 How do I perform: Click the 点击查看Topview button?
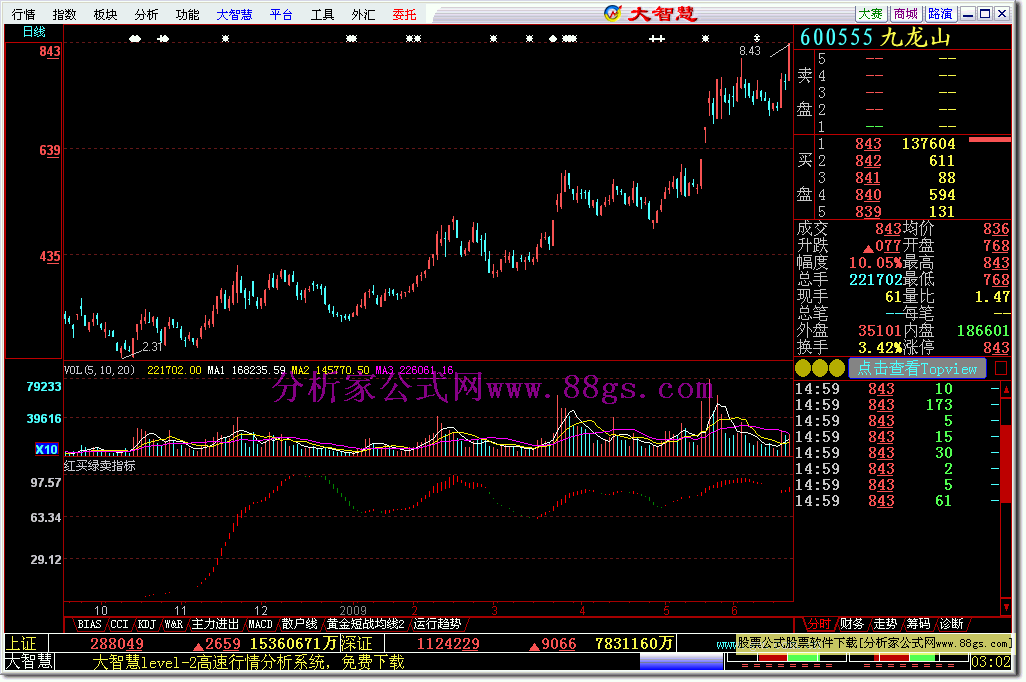pyautogui.click(x=917, y=368)
